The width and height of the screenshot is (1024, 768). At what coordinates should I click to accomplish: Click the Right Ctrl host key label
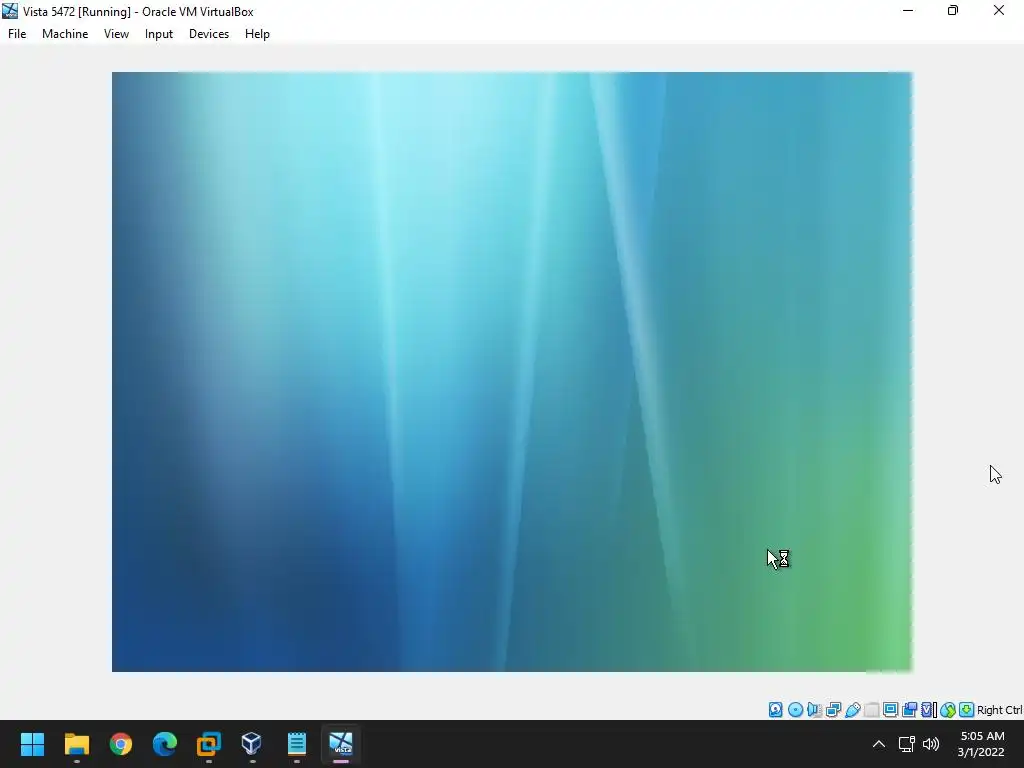[x=999, y=710]
